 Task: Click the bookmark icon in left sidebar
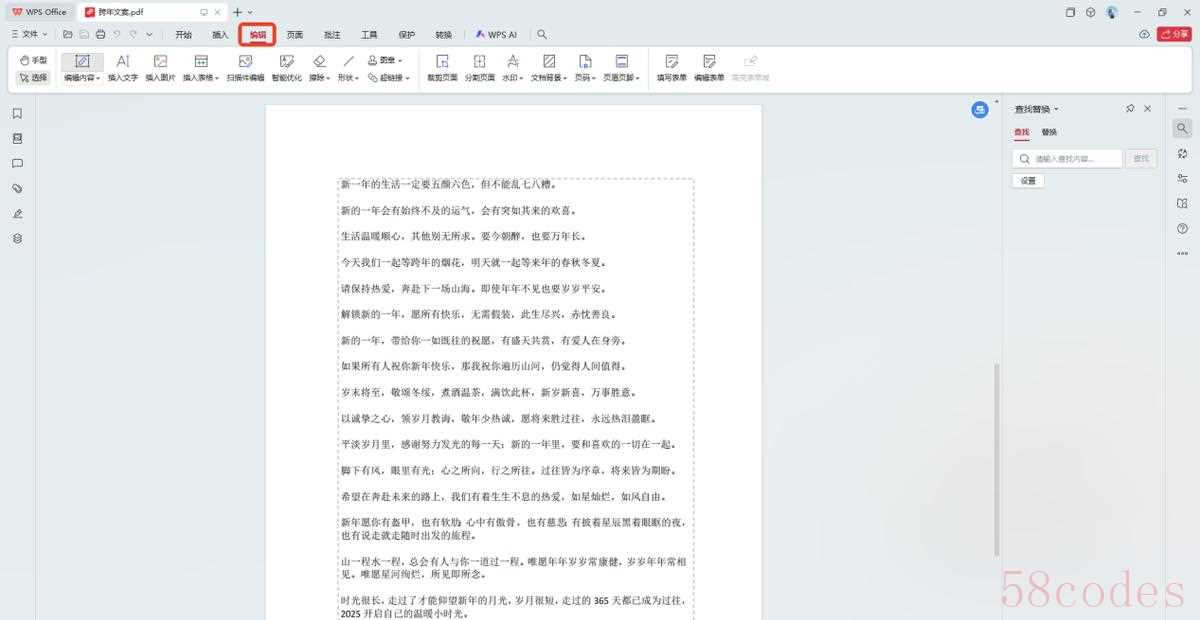coord(17,114)
